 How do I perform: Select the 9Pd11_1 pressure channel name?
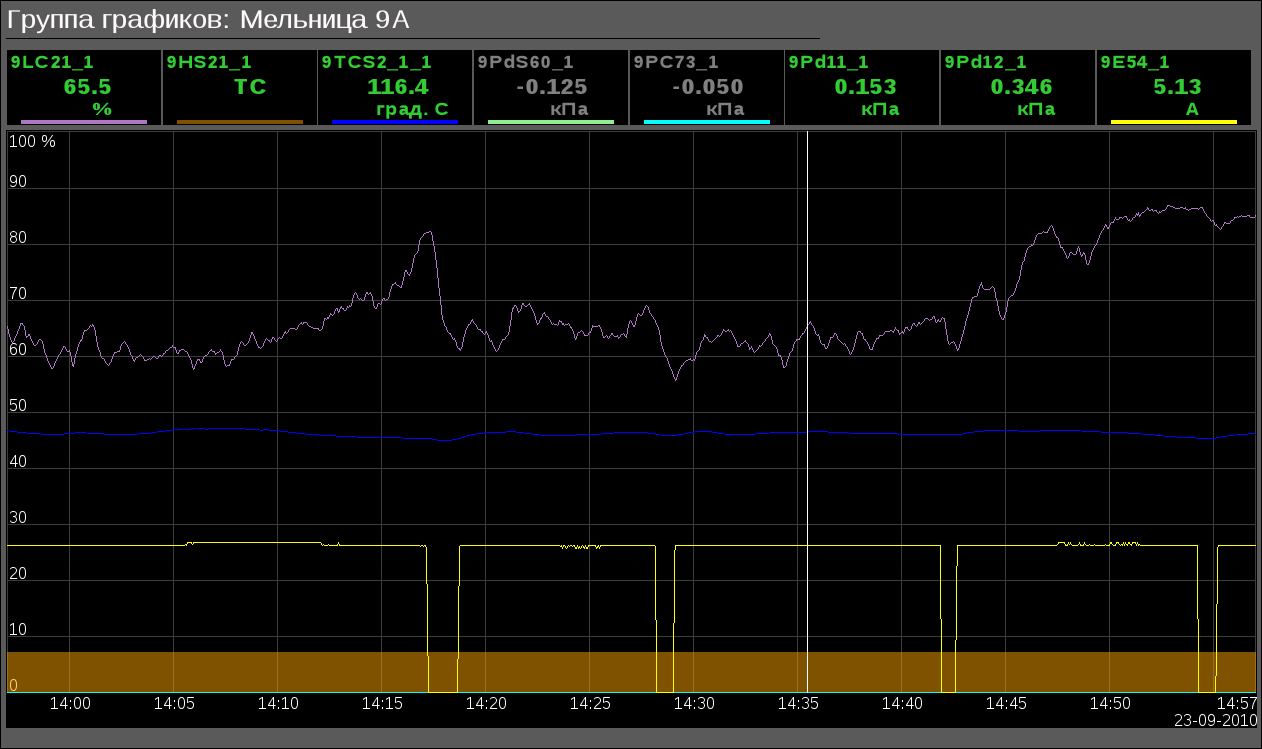pyautogui.click(x=828, y=62)
